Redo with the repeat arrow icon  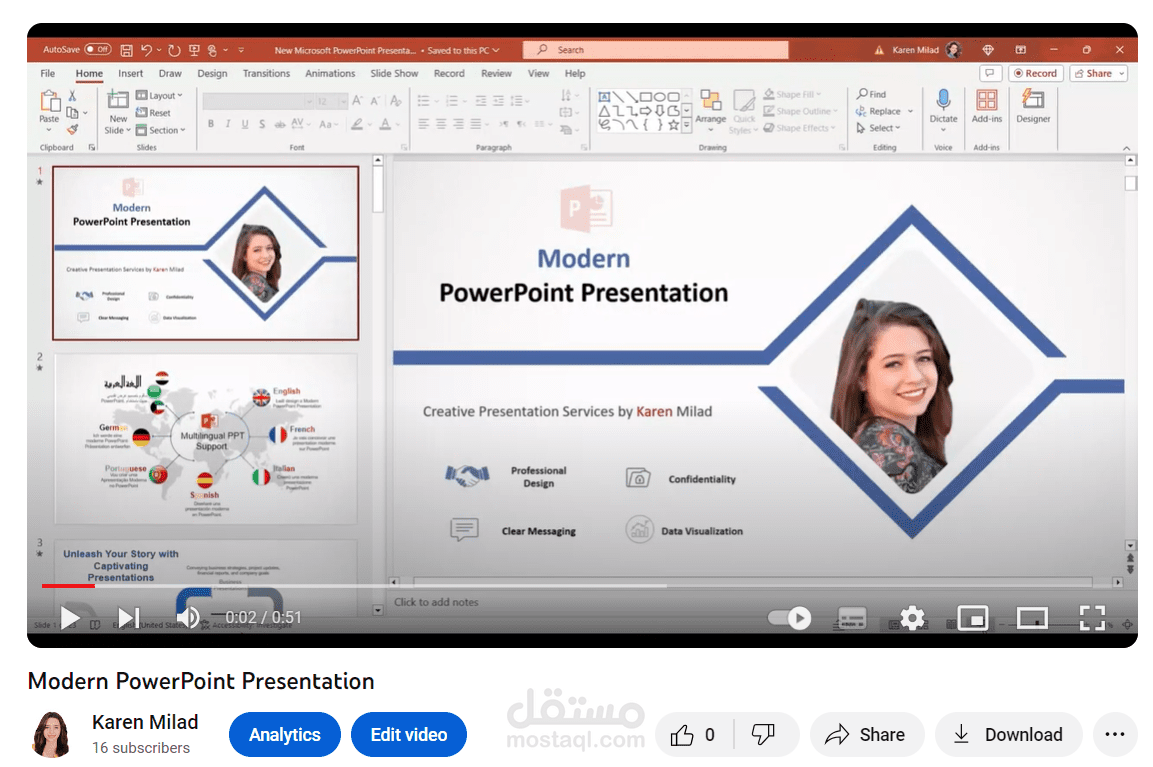174,50
